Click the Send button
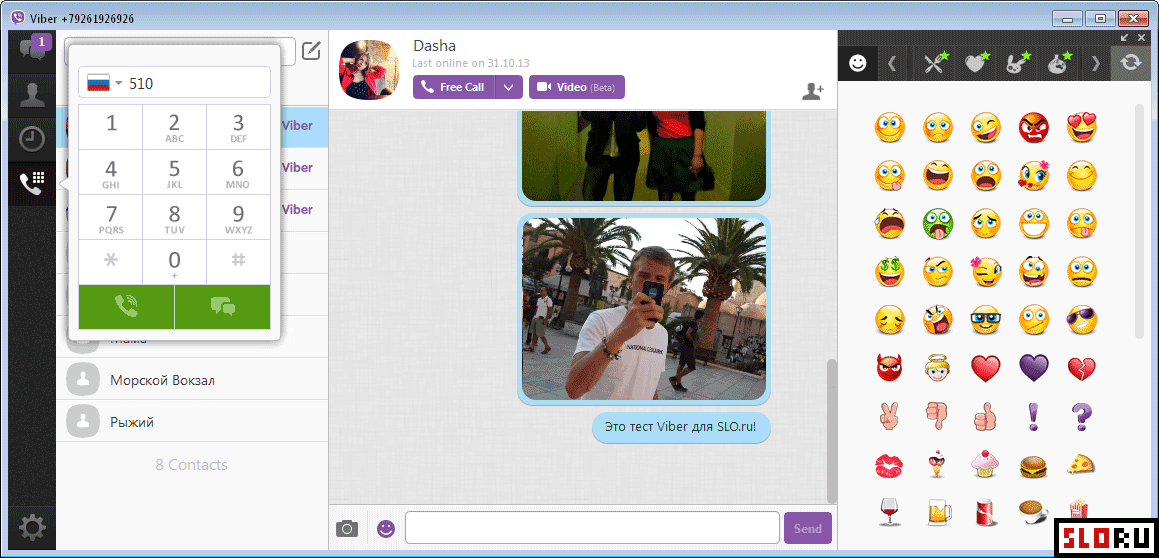The width and height of the screenshot is (1159, 558). pyautogui.click(x=808, y=528)
